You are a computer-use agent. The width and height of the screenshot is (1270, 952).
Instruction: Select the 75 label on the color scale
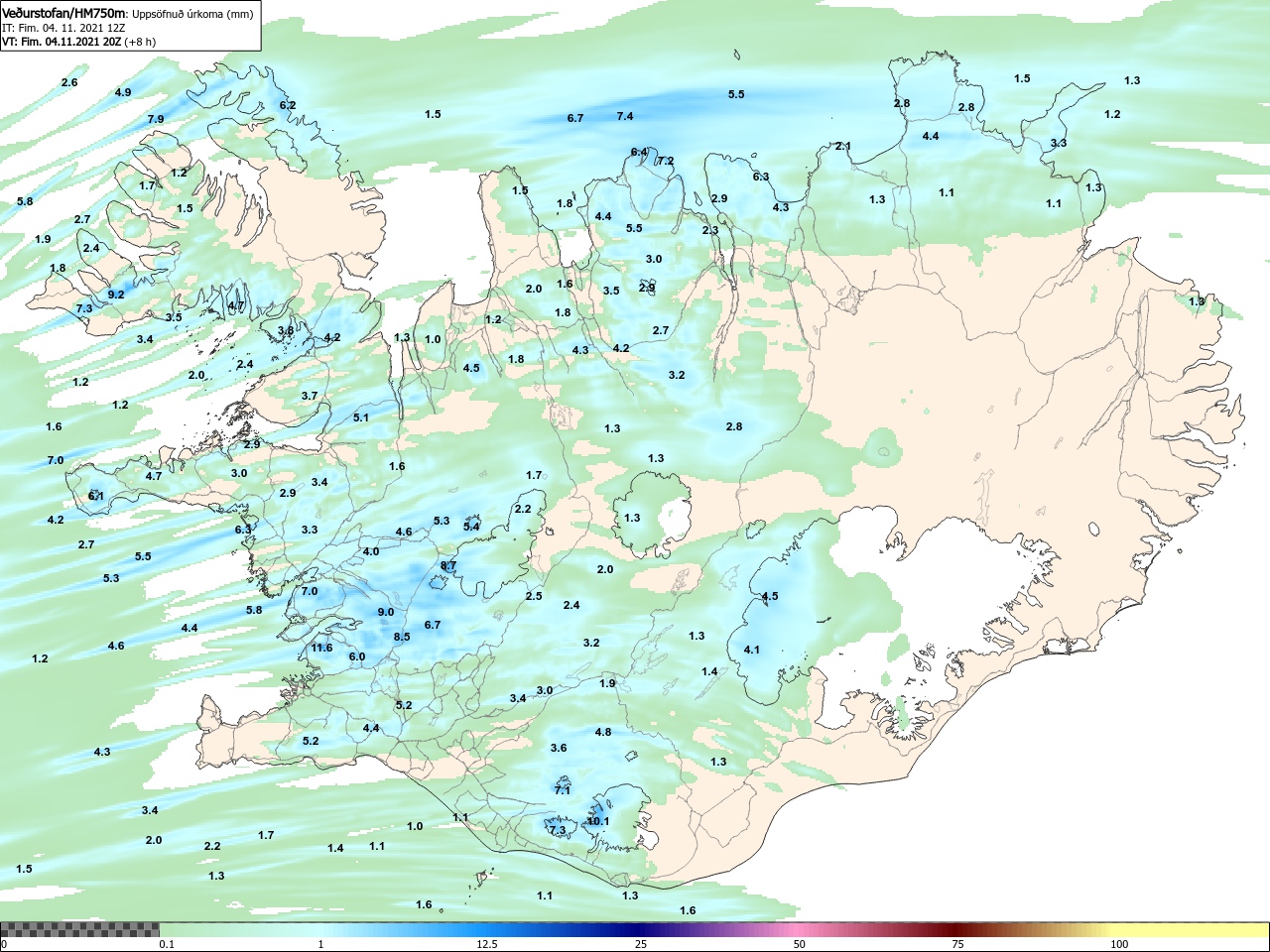point(957,944)
